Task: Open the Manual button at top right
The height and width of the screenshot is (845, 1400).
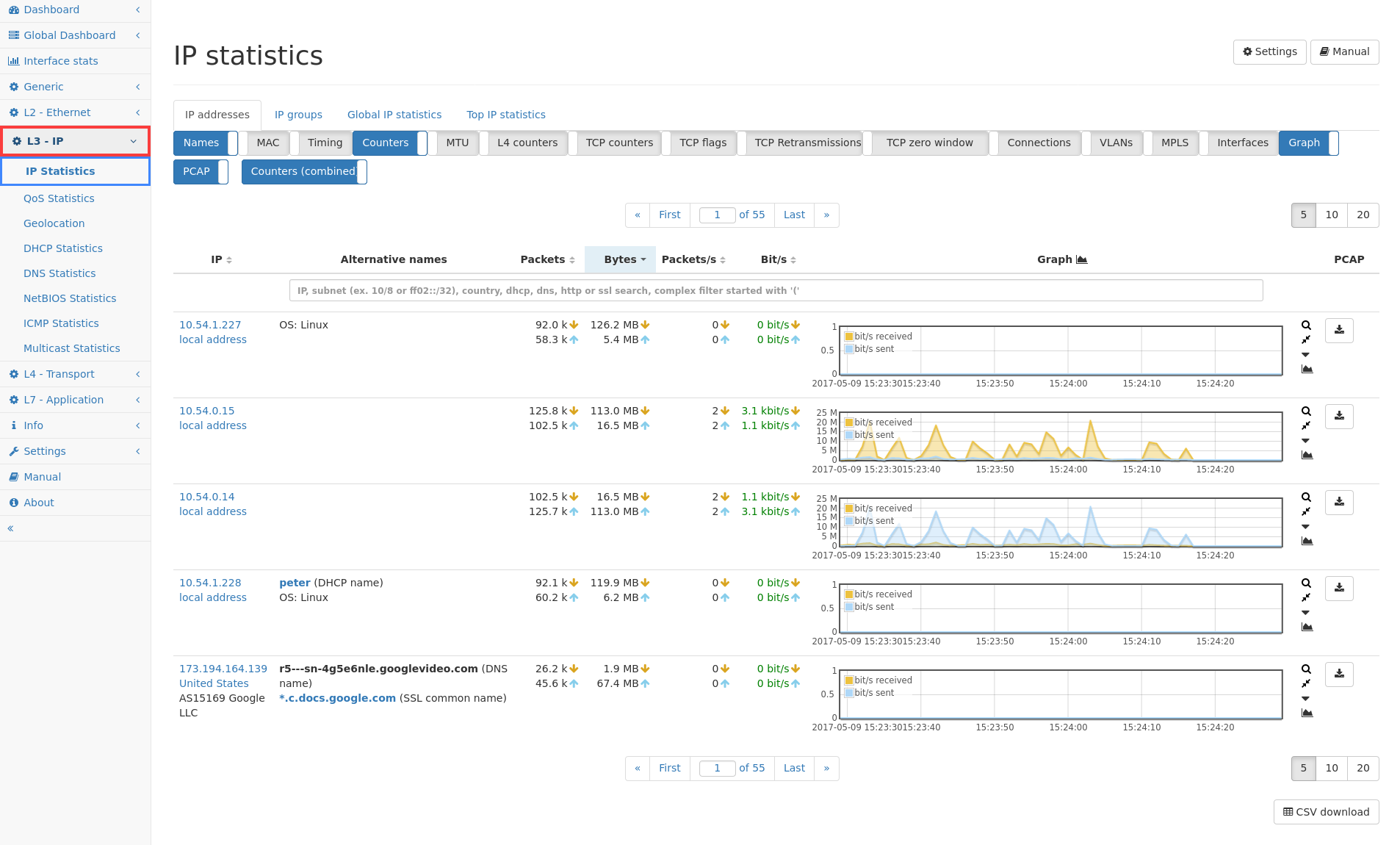Action: click(x=1344, y=51)
